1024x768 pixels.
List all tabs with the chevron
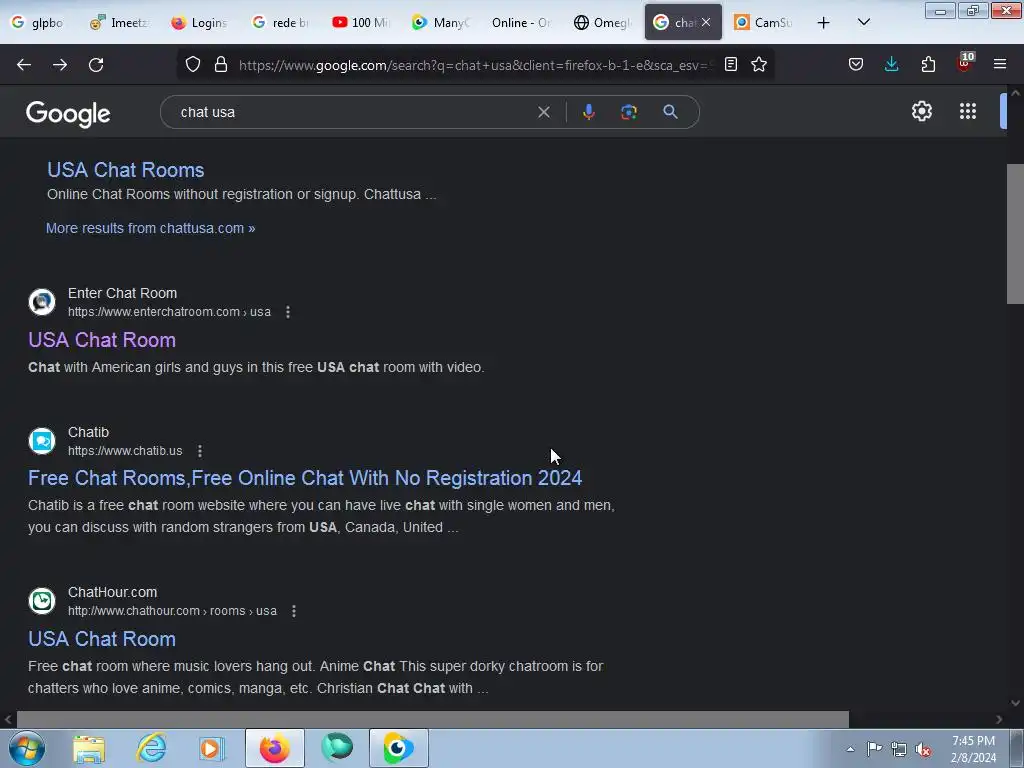[863, 22]
